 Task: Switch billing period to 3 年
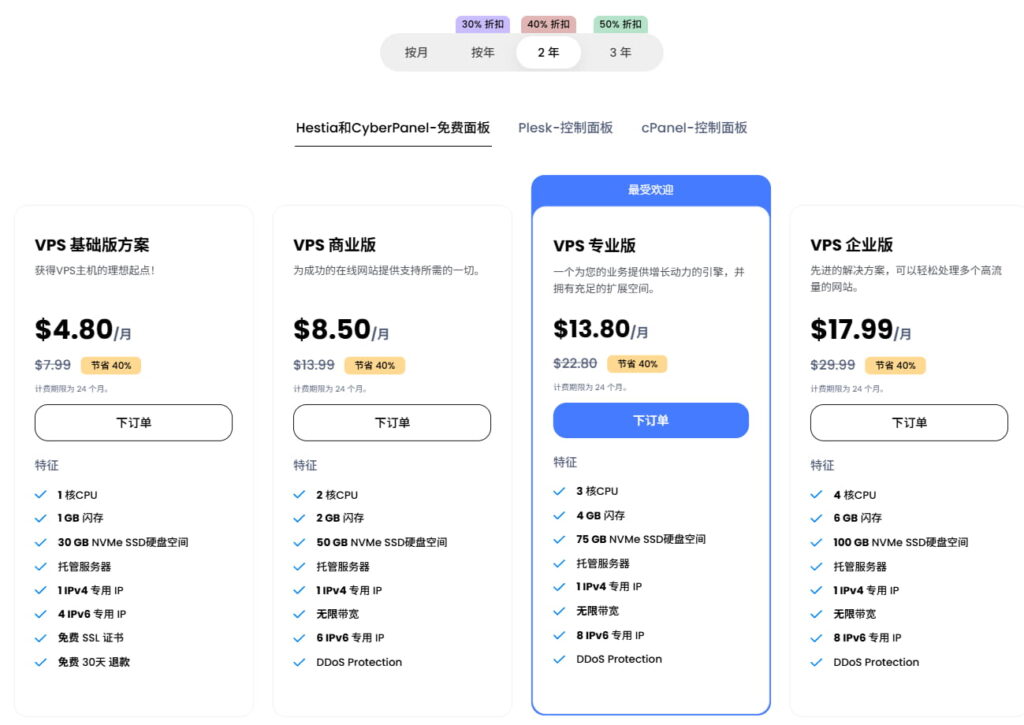click(x=620, y=52)
